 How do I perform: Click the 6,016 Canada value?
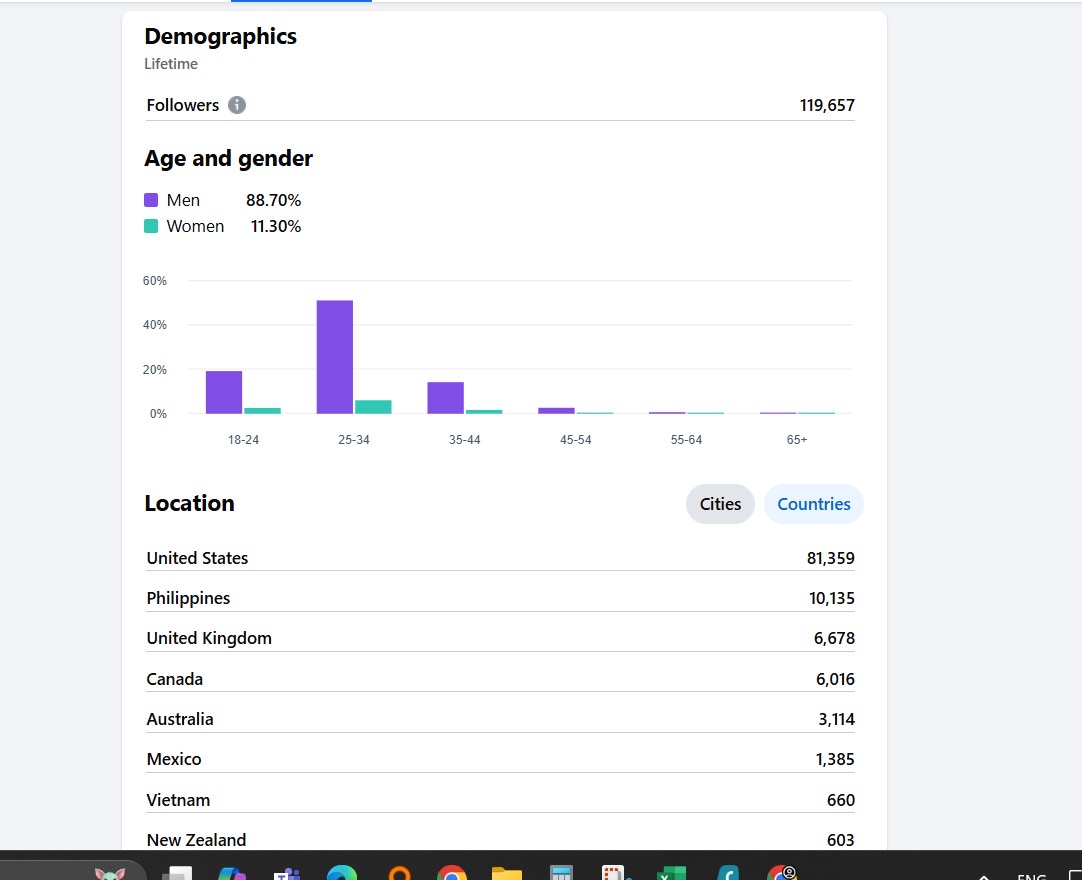click(835, 678)
